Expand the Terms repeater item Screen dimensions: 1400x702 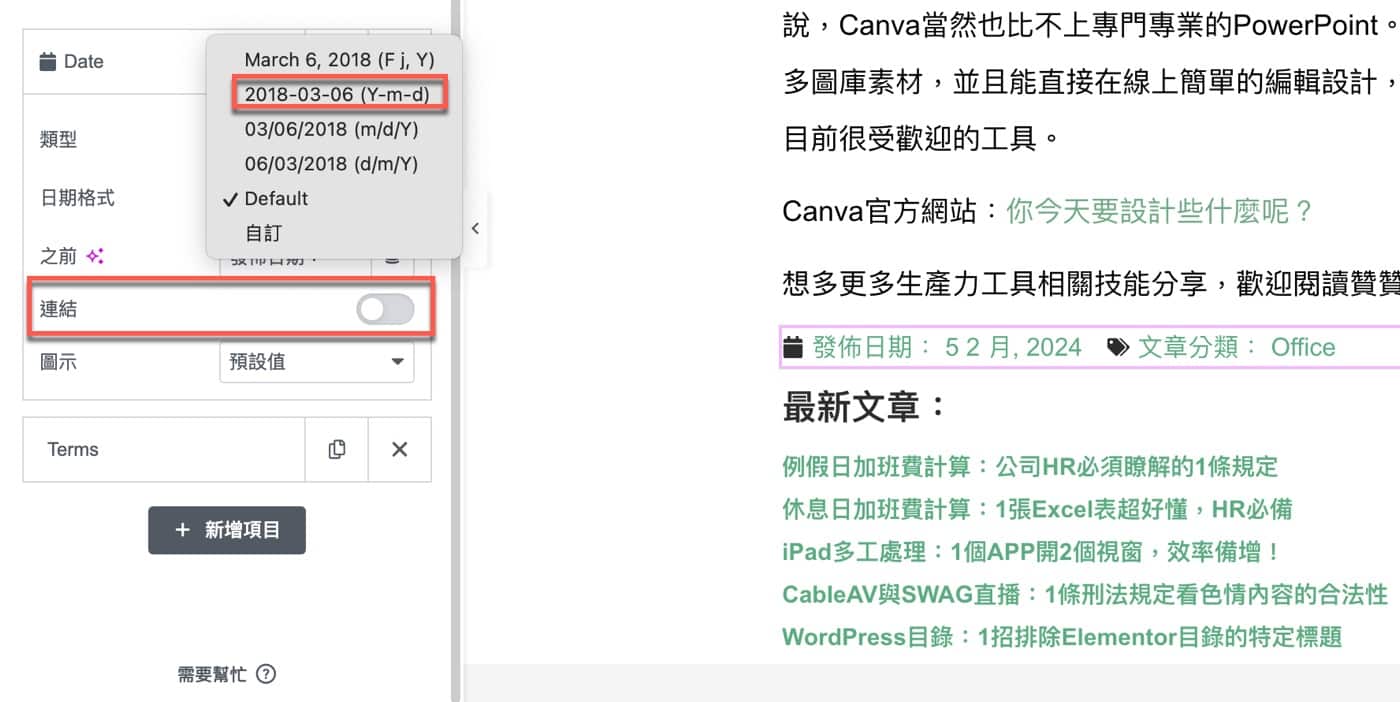(164, 449)
